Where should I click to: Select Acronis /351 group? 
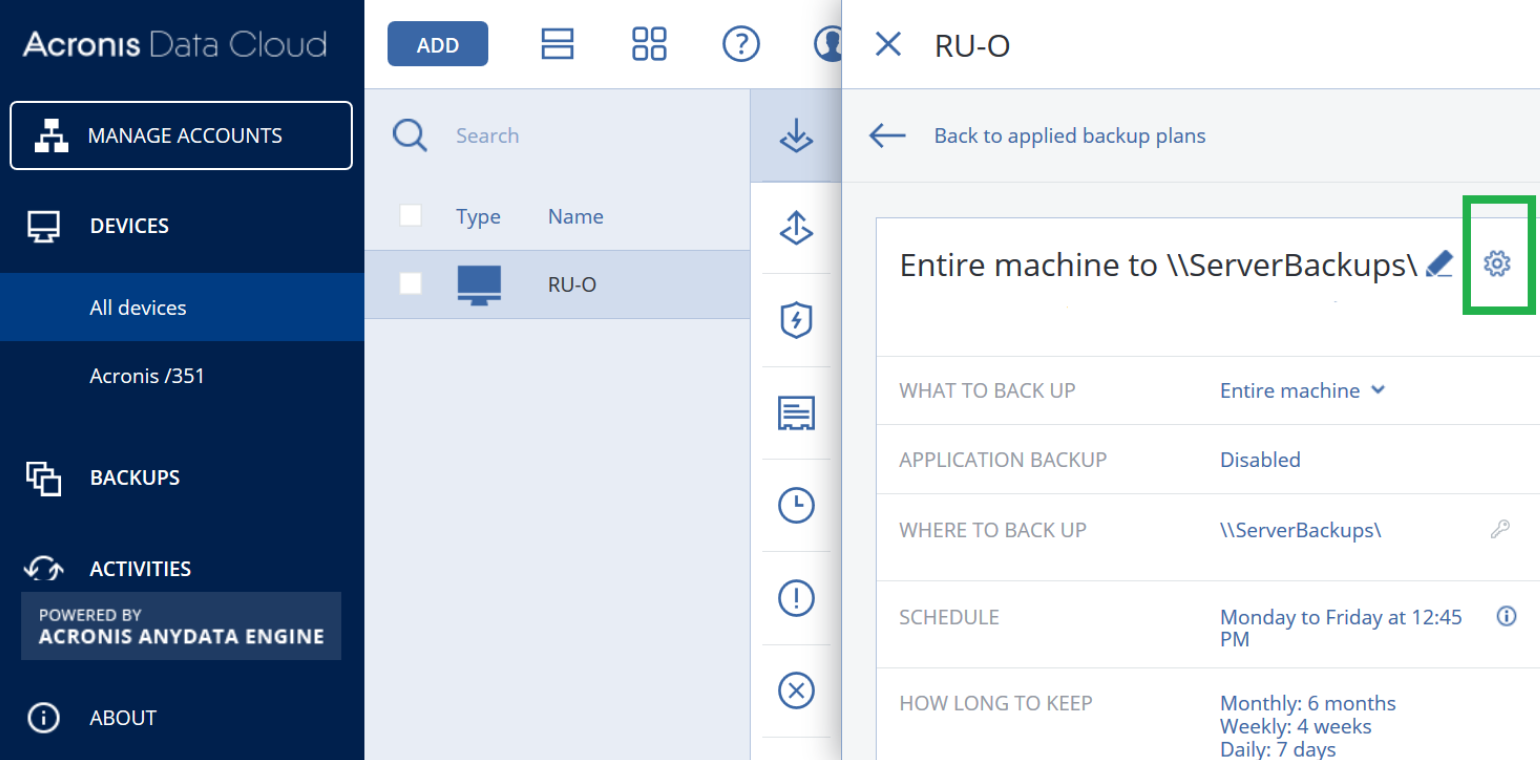pos(147,376)
